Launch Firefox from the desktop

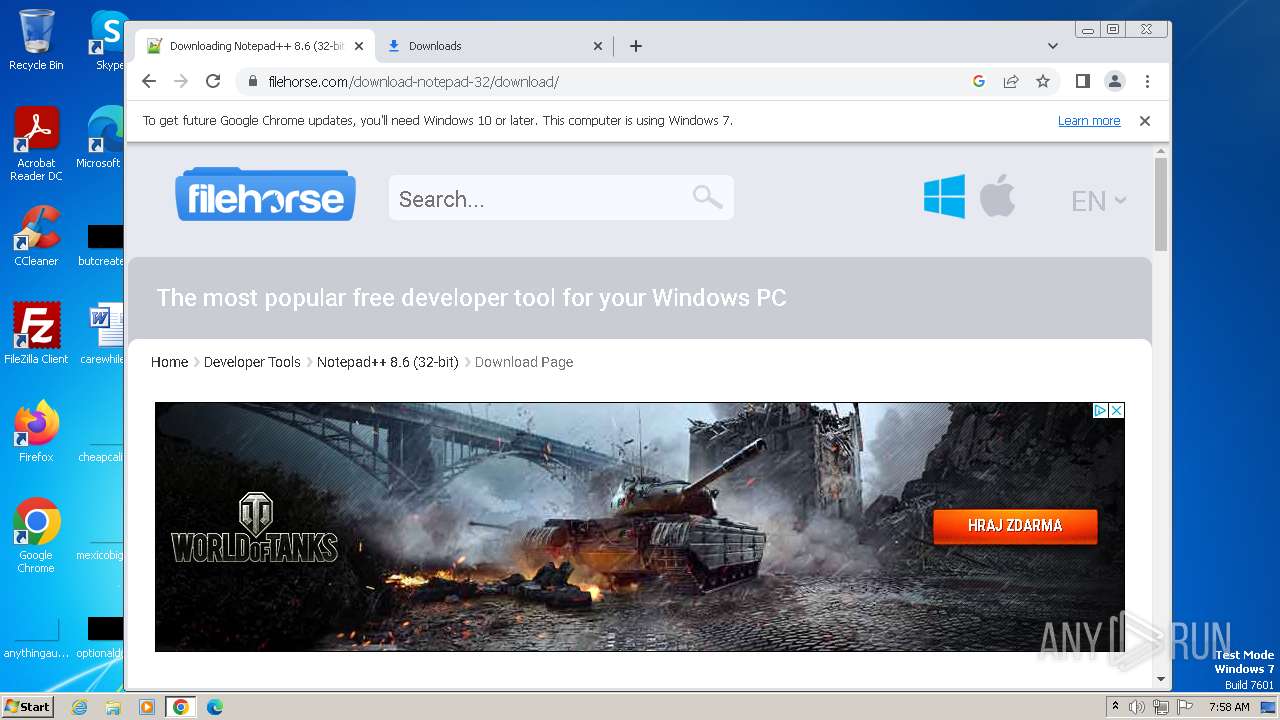(36, 431)
